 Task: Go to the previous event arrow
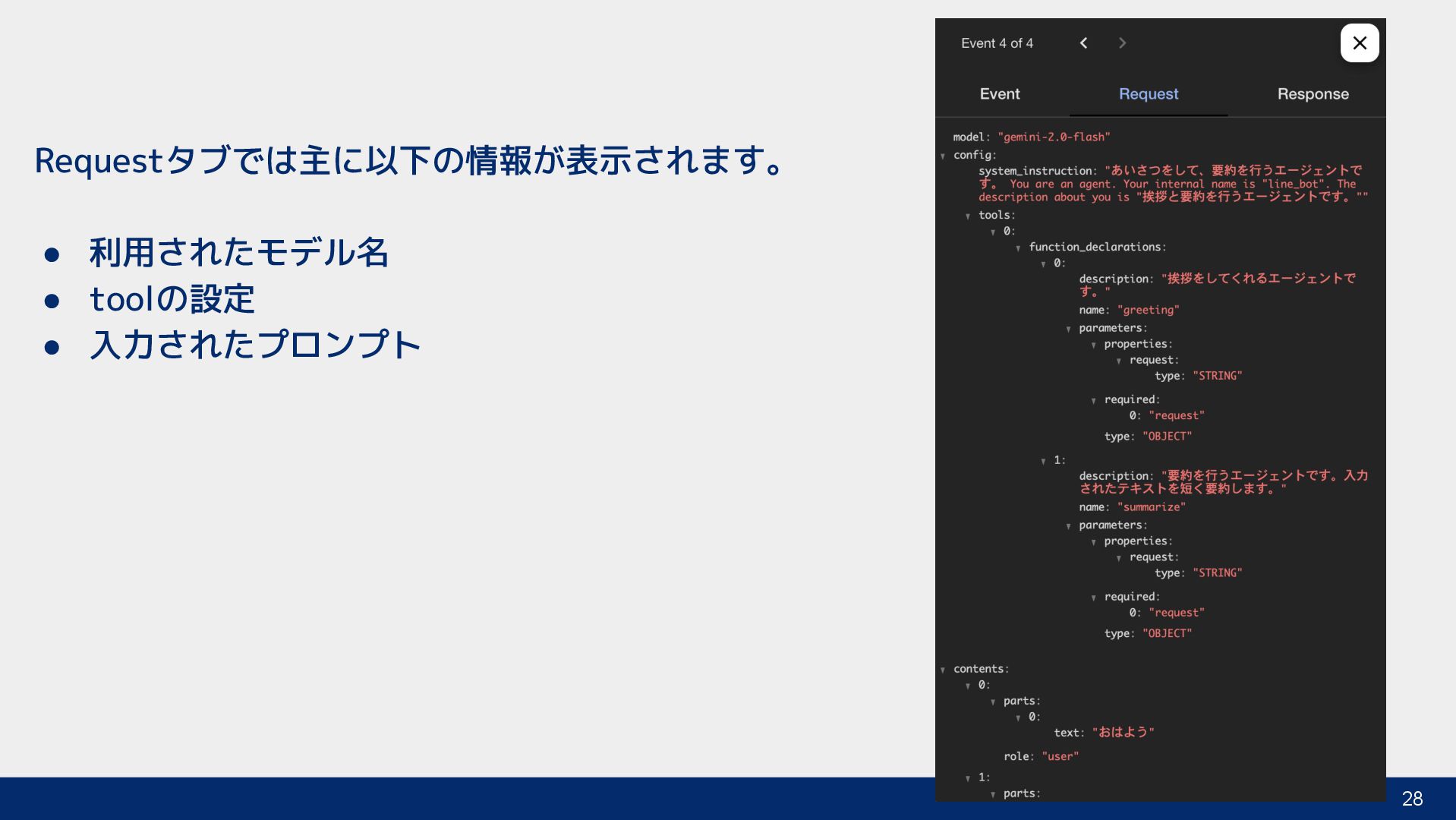(1083, 43)
